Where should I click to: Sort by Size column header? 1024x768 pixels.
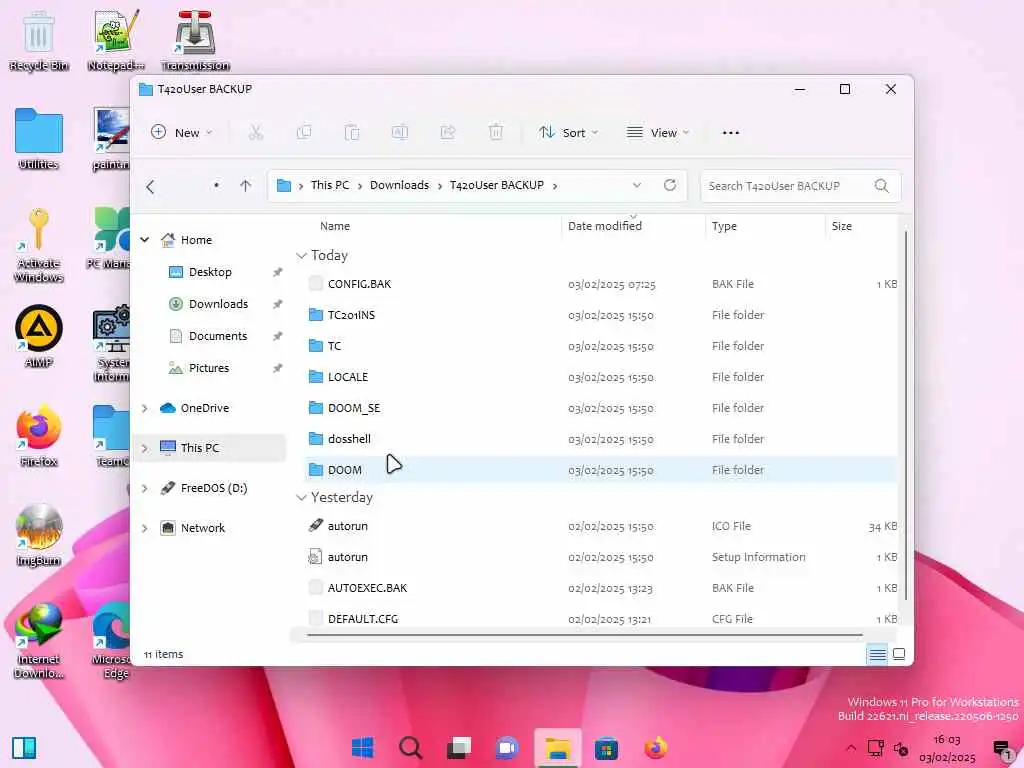tap(841, 226)
